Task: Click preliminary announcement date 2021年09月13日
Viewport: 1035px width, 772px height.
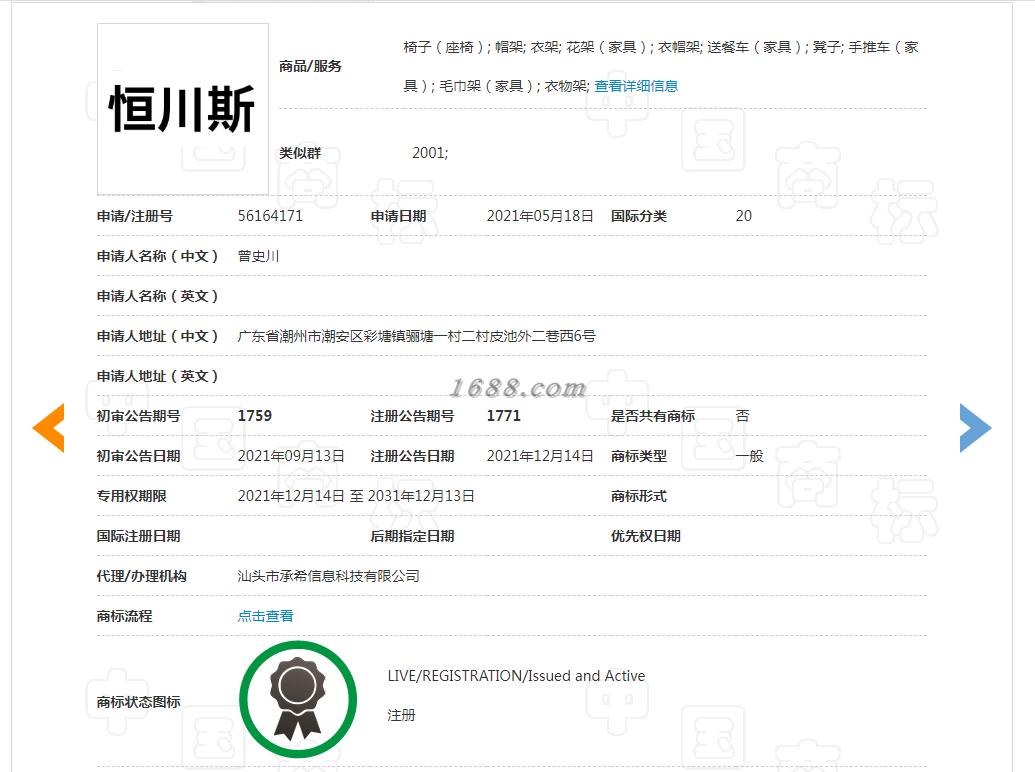Action: (x=291, y=456)
